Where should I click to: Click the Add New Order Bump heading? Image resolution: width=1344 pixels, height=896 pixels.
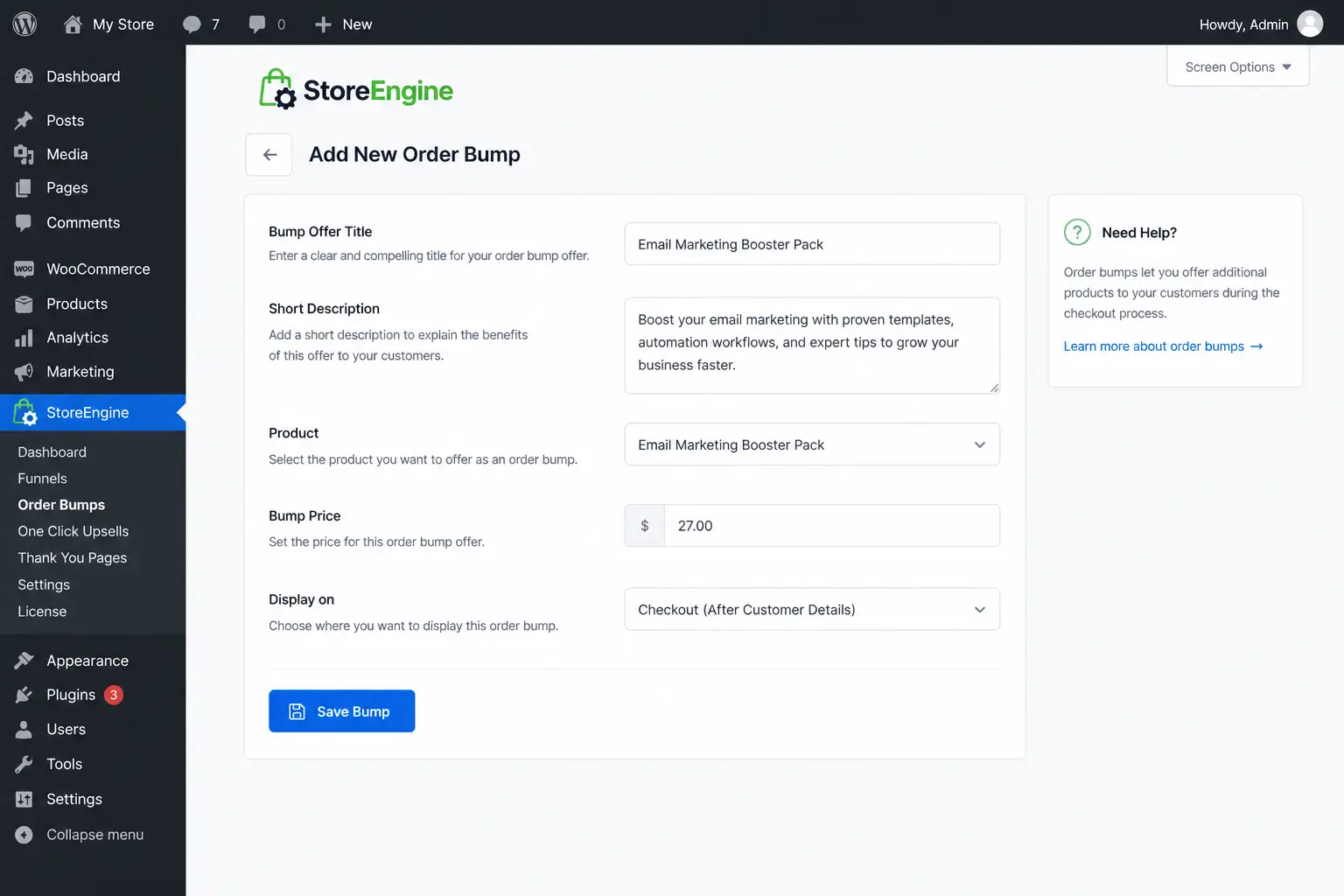coord(415,155)
